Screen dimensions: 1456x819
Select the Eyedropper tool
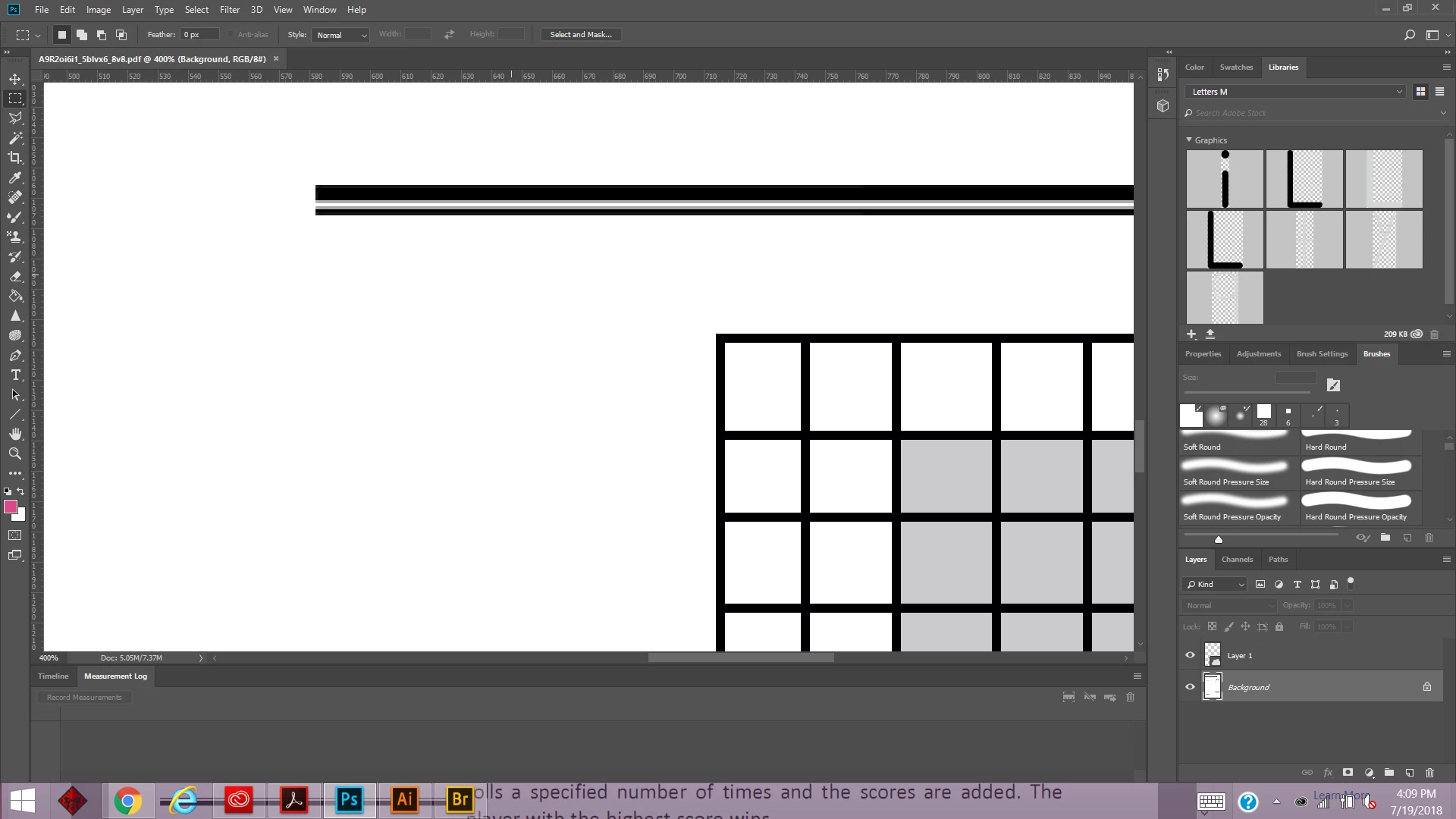coord(15,177)
